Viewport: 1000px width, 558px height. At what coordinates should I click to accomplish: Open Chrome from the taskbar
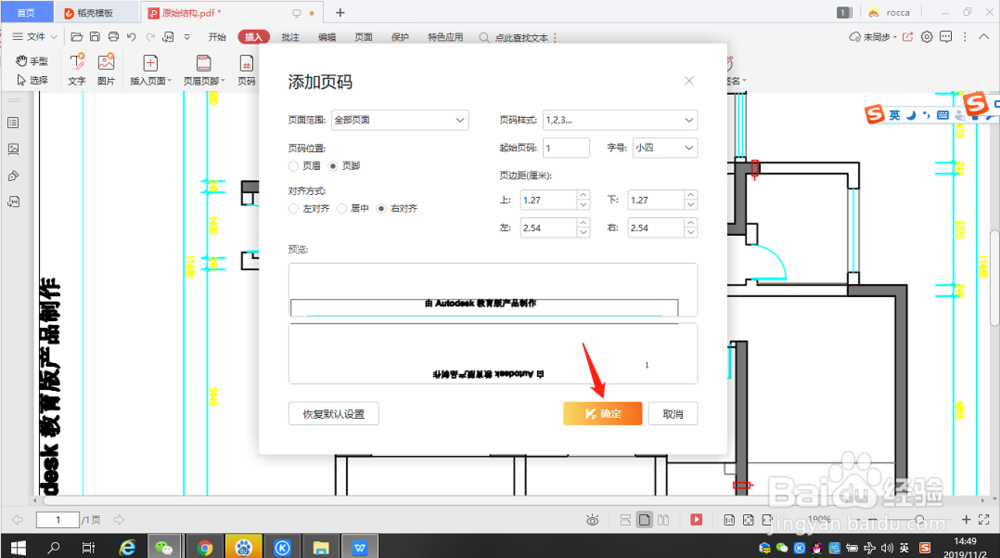pyautogui.click(x=205, y=547)
